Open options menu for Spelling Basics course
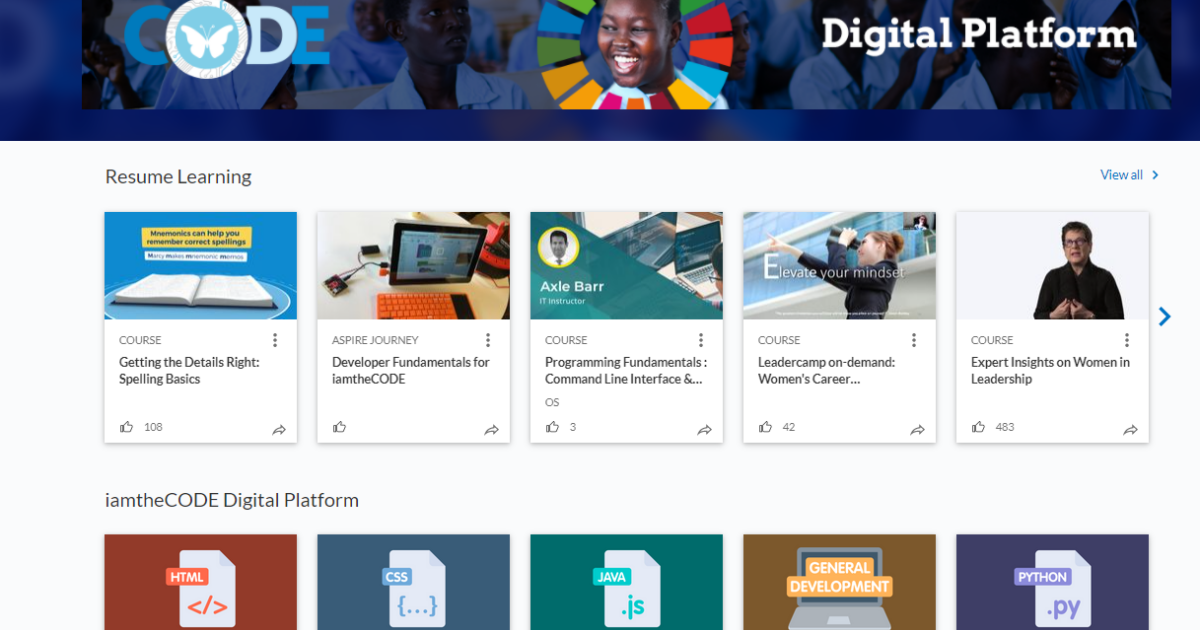1200x630 pixels. pyautogui.click(x=275, y=340)
